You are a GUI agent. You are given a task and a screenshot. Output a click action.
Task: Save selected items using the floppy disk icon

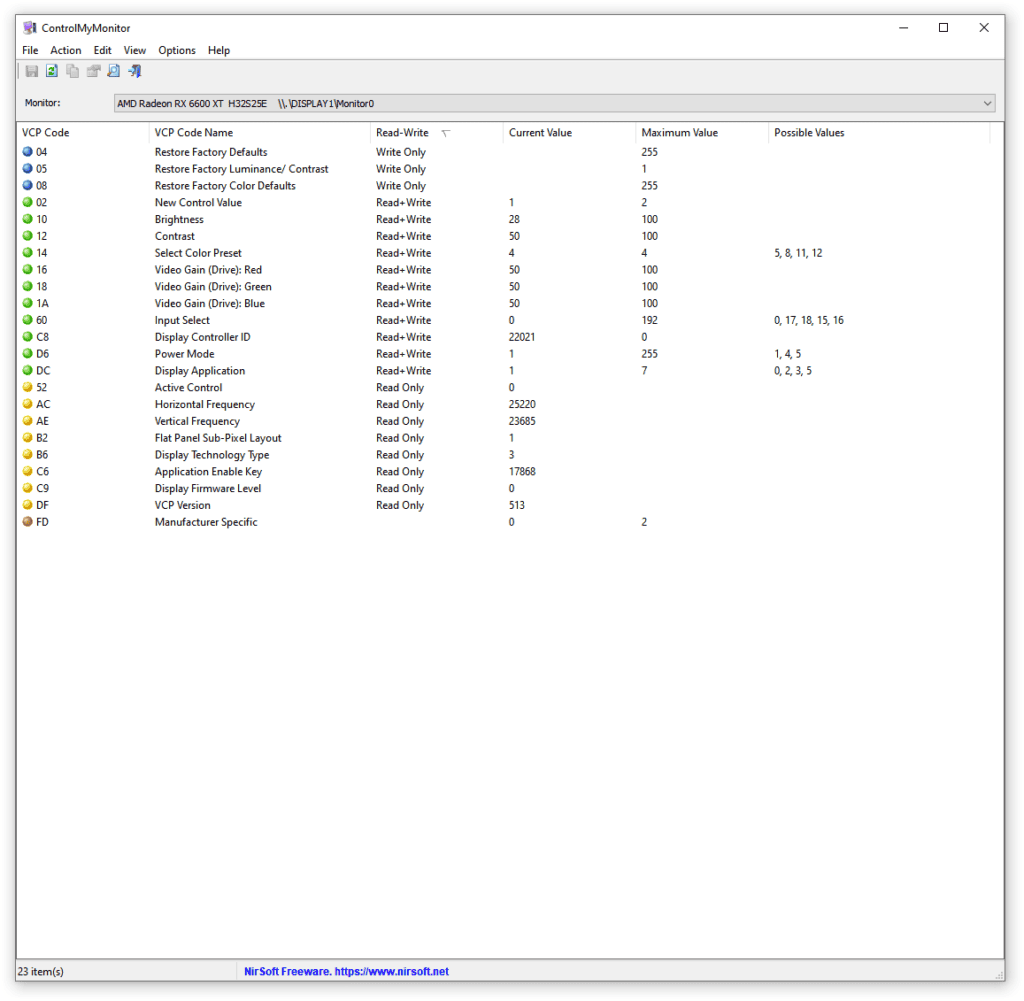tap(32, 71)
